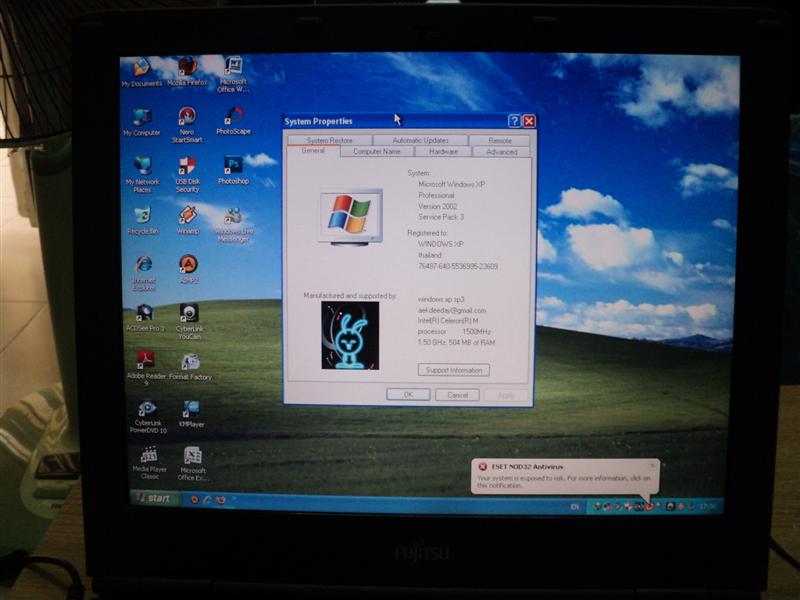The image size is (800, 600).
Task: Open the Microsoft Office Word shortcut
Action: (233, 74)
